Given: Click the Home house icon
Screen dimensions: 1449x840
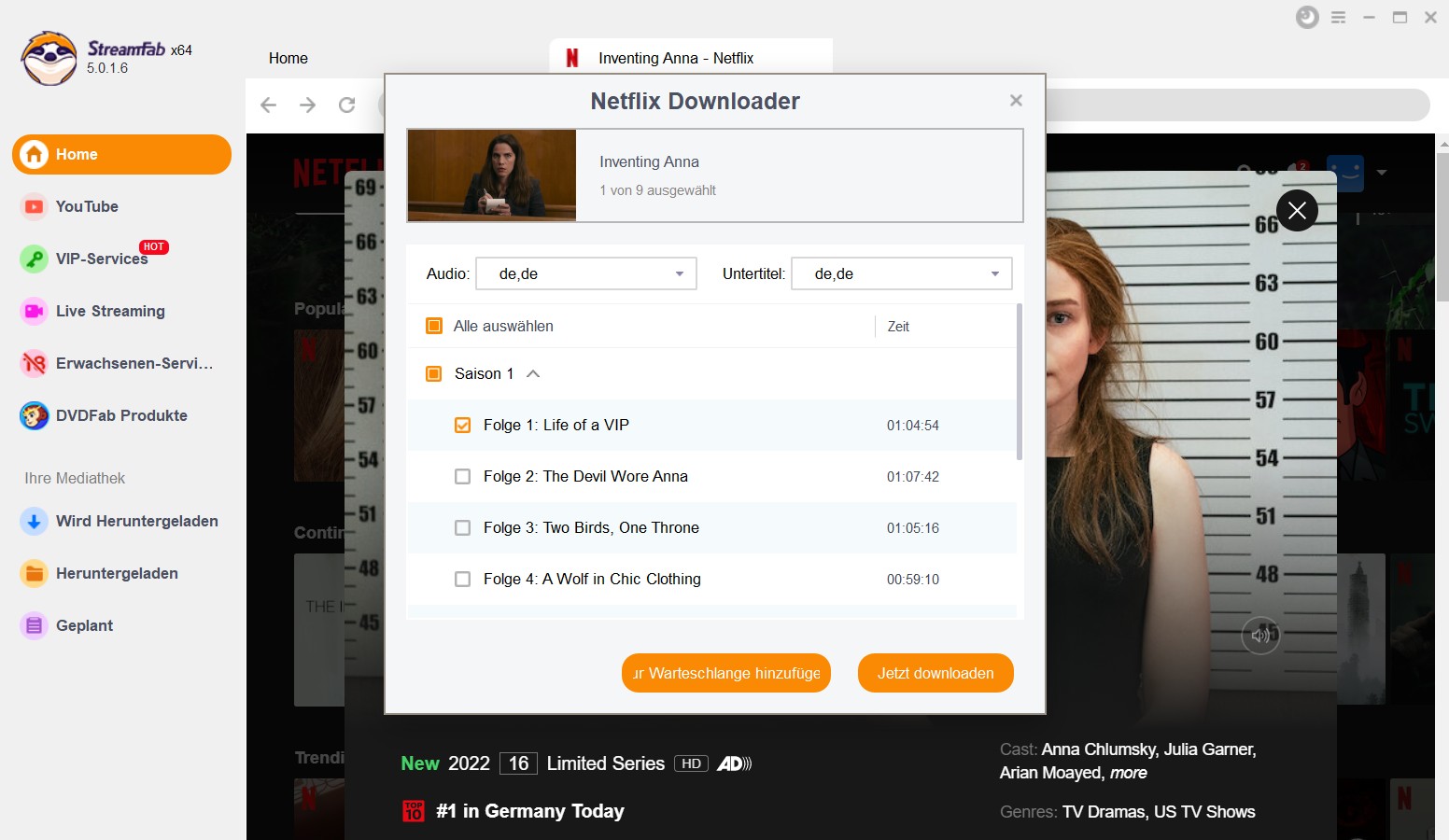Looking at the screenshot, I should (x=35, y=154).
